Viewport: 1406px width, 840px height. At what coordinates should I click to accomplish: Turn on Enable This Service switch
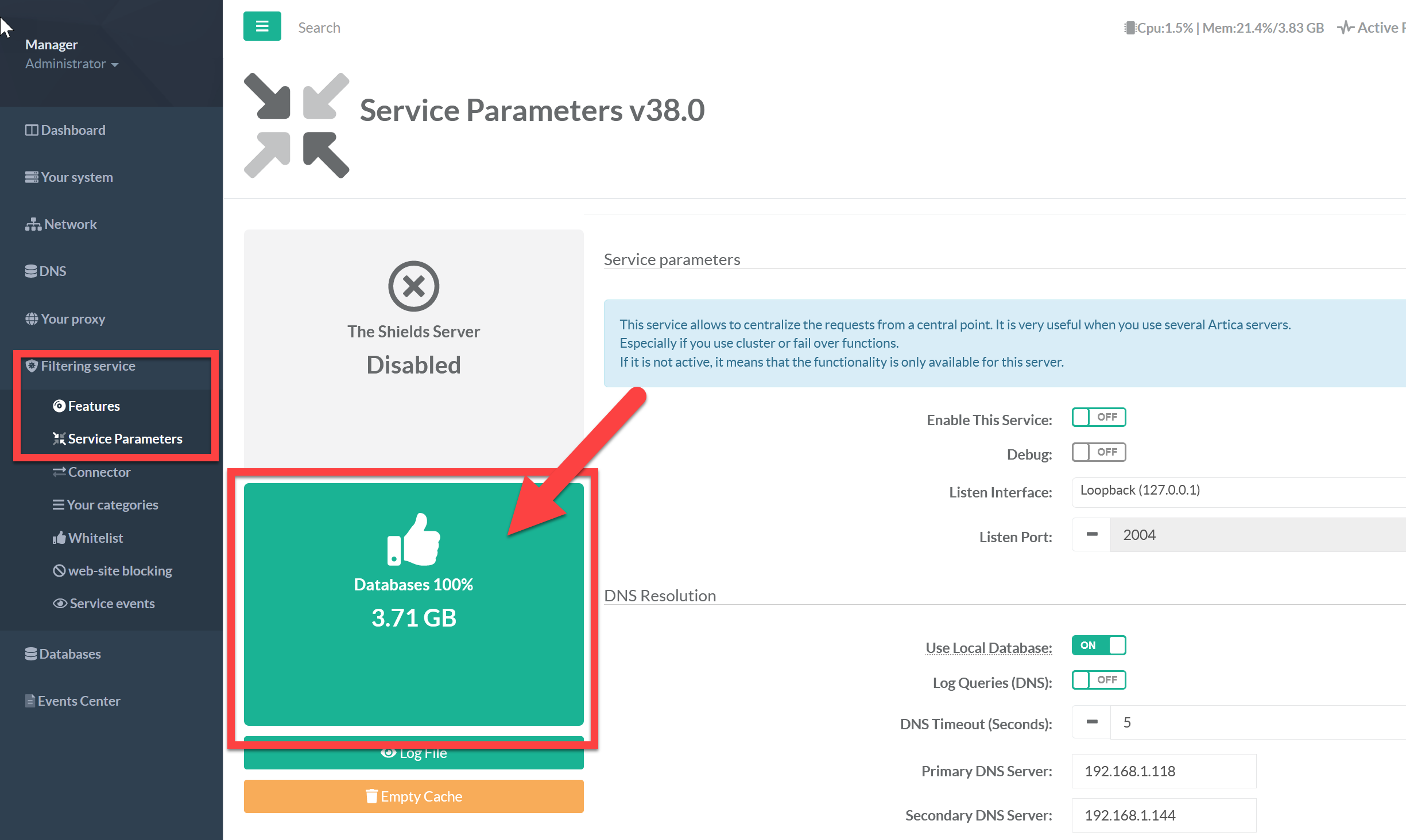1098,417
